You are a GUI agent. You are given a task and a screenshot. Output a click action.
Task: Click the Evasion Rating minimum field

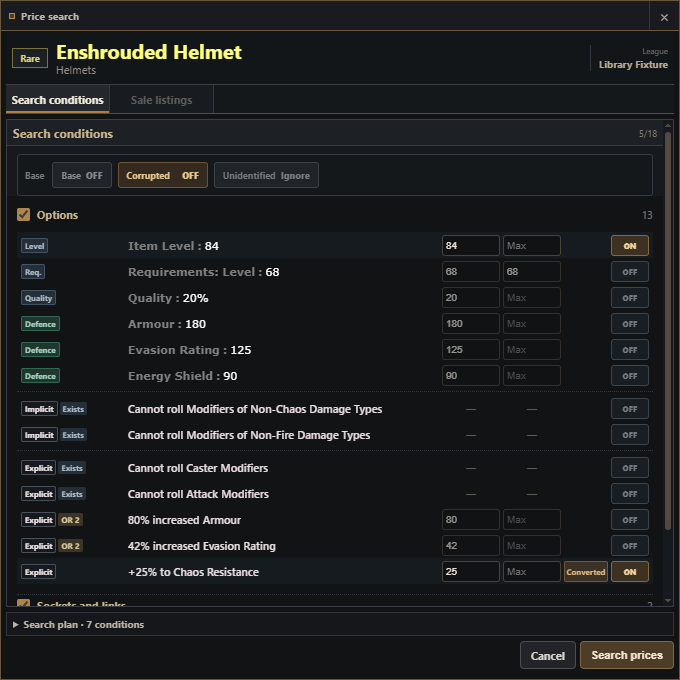tap(471, 350)
